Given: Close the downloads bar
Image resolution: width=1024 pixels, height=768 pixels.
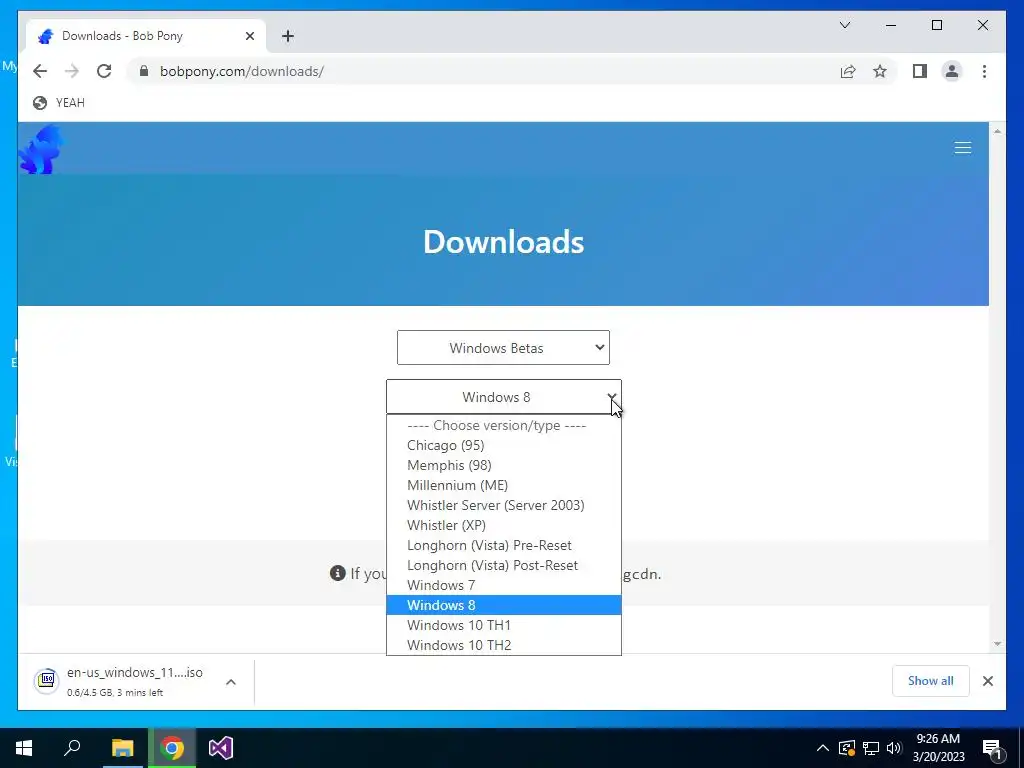Looking at the screenshot, I should point(987,681).
